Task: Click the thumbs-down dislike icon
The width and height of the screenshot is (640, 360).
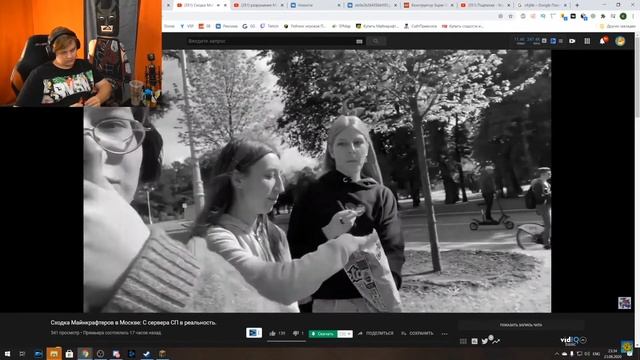Action: [x=296, y=333]
